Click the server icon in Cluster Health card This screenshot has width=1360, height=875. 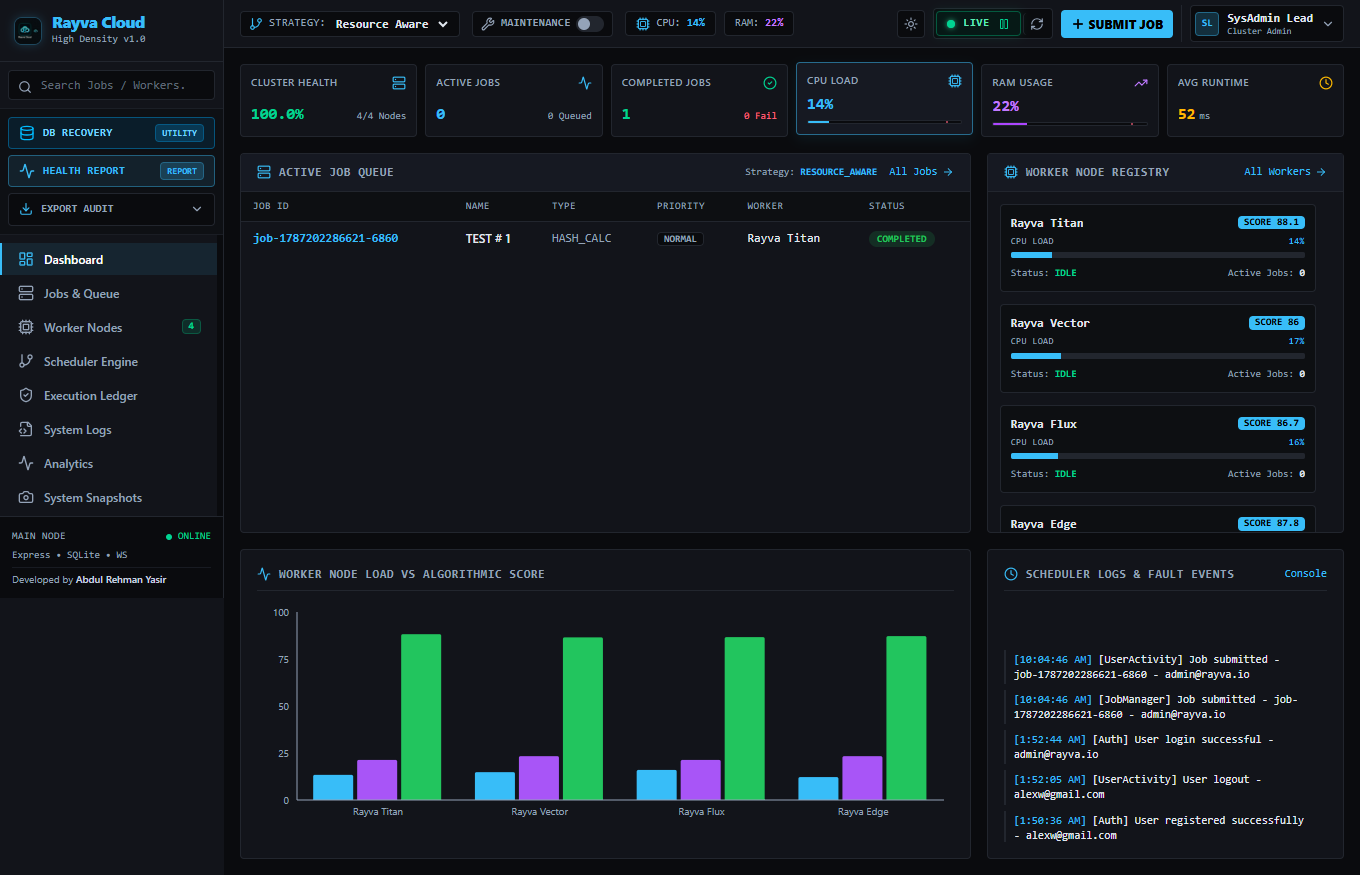point(399,82)
